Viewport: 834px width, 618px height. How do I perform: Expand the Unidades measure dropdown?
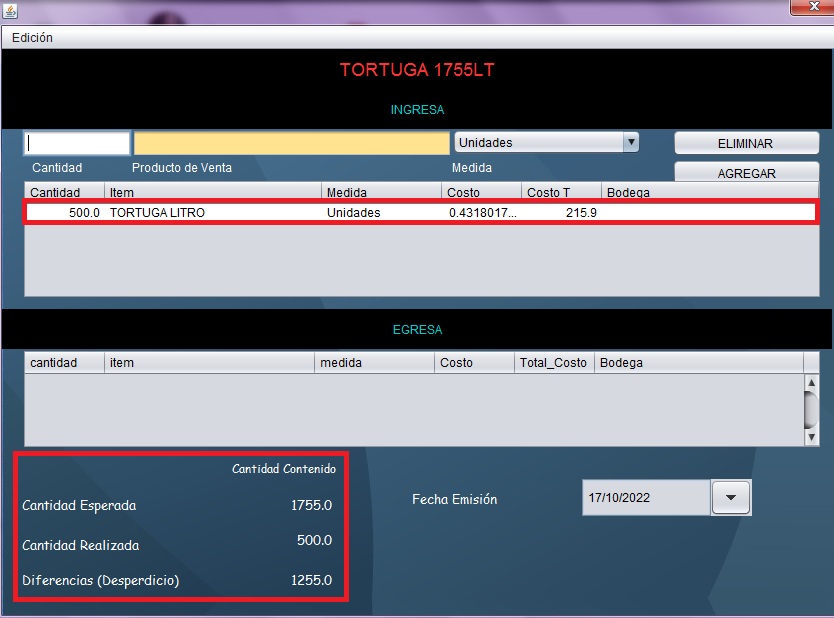(630, 143)
